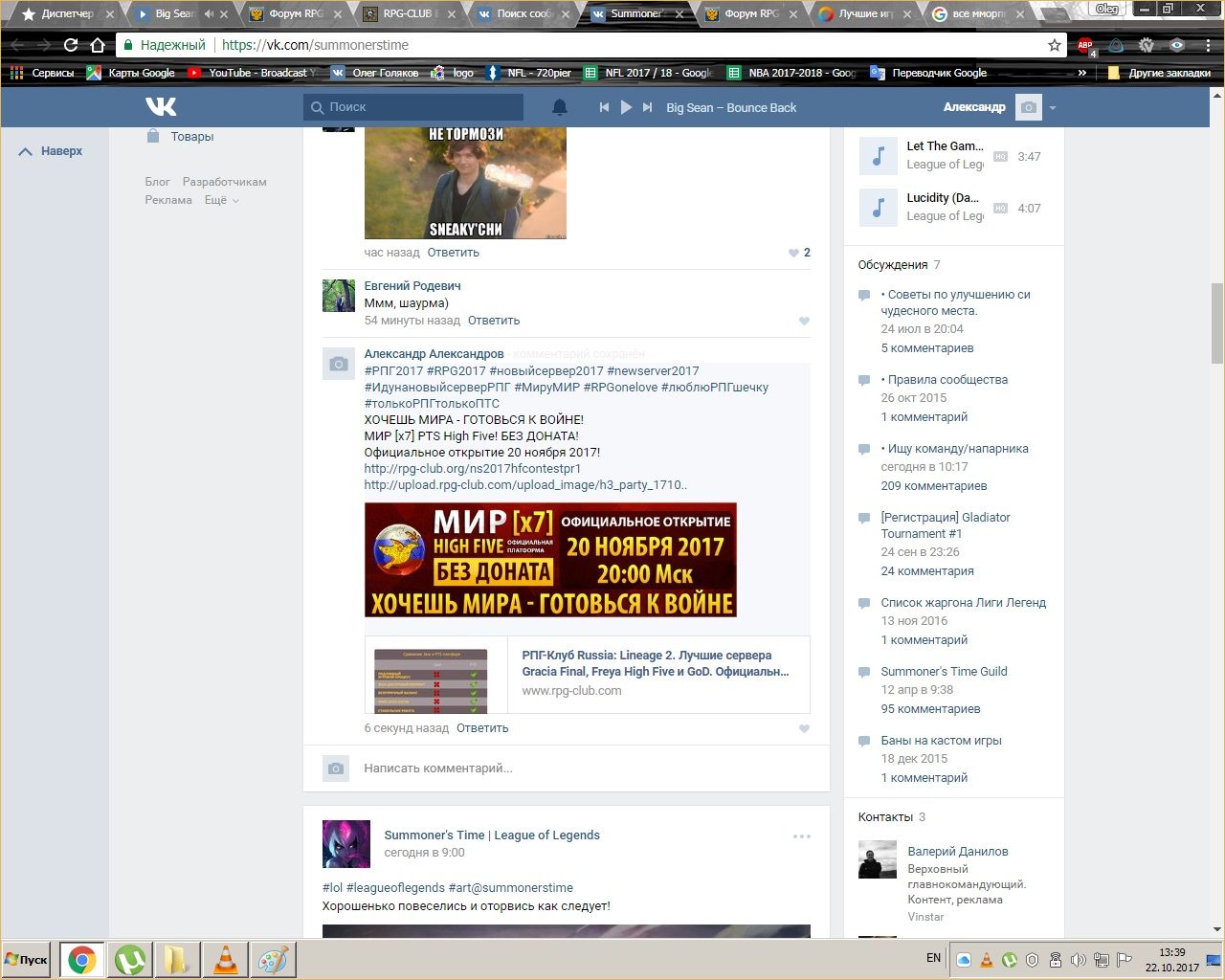Expand the Ещё footer menu
1225x980 pixels.
coord(221,200)
